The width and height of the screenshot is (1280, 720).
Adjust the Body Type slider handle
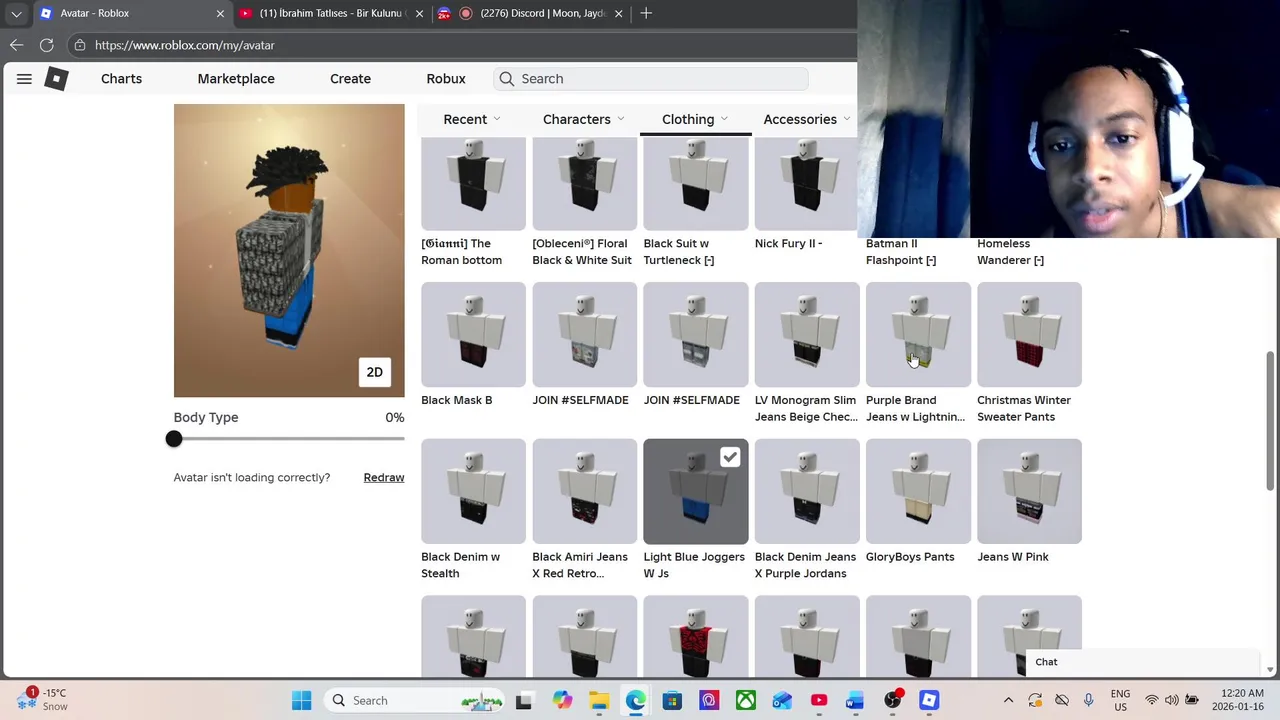[x=174, y=439]
